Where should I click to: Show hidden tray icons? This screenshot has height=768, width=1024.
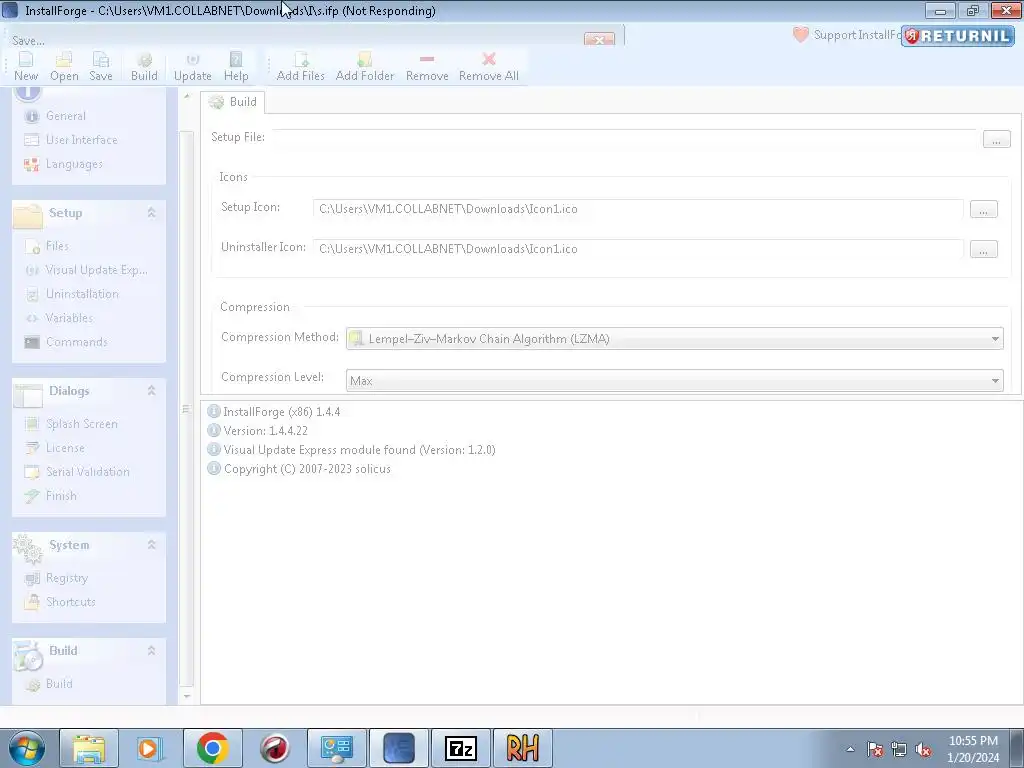[x=850, y=750]
